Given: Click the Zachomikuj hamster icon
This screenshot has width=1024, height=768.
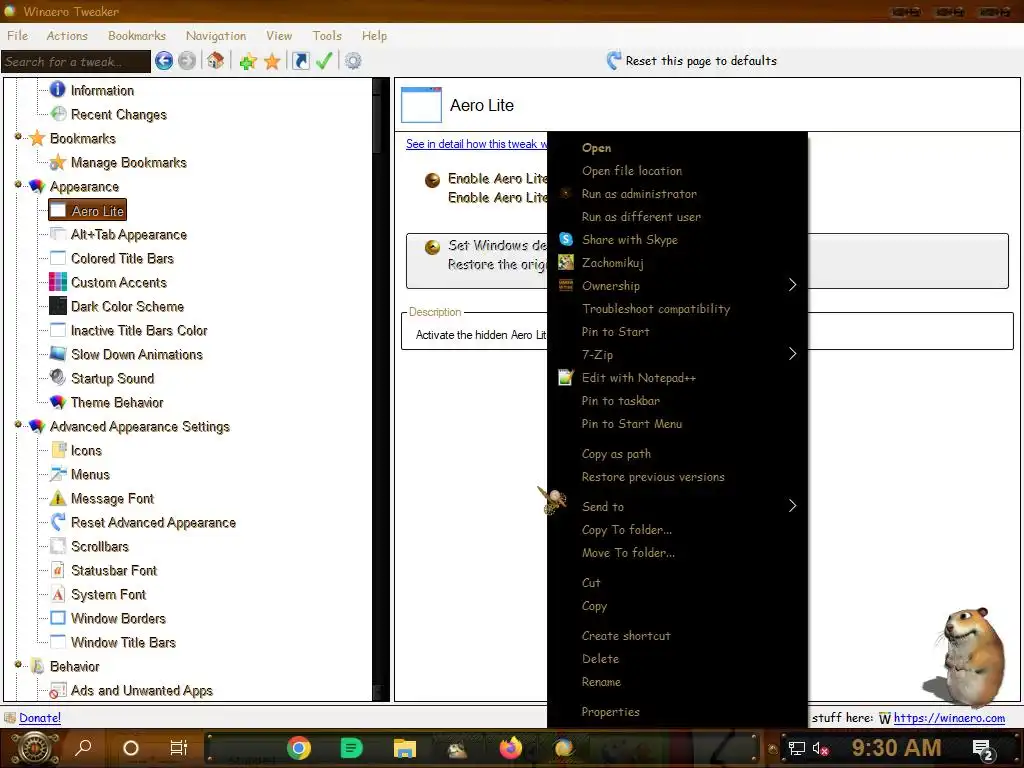Looking at the screenshot, I should pyautogui.click(x=566, y=263).
